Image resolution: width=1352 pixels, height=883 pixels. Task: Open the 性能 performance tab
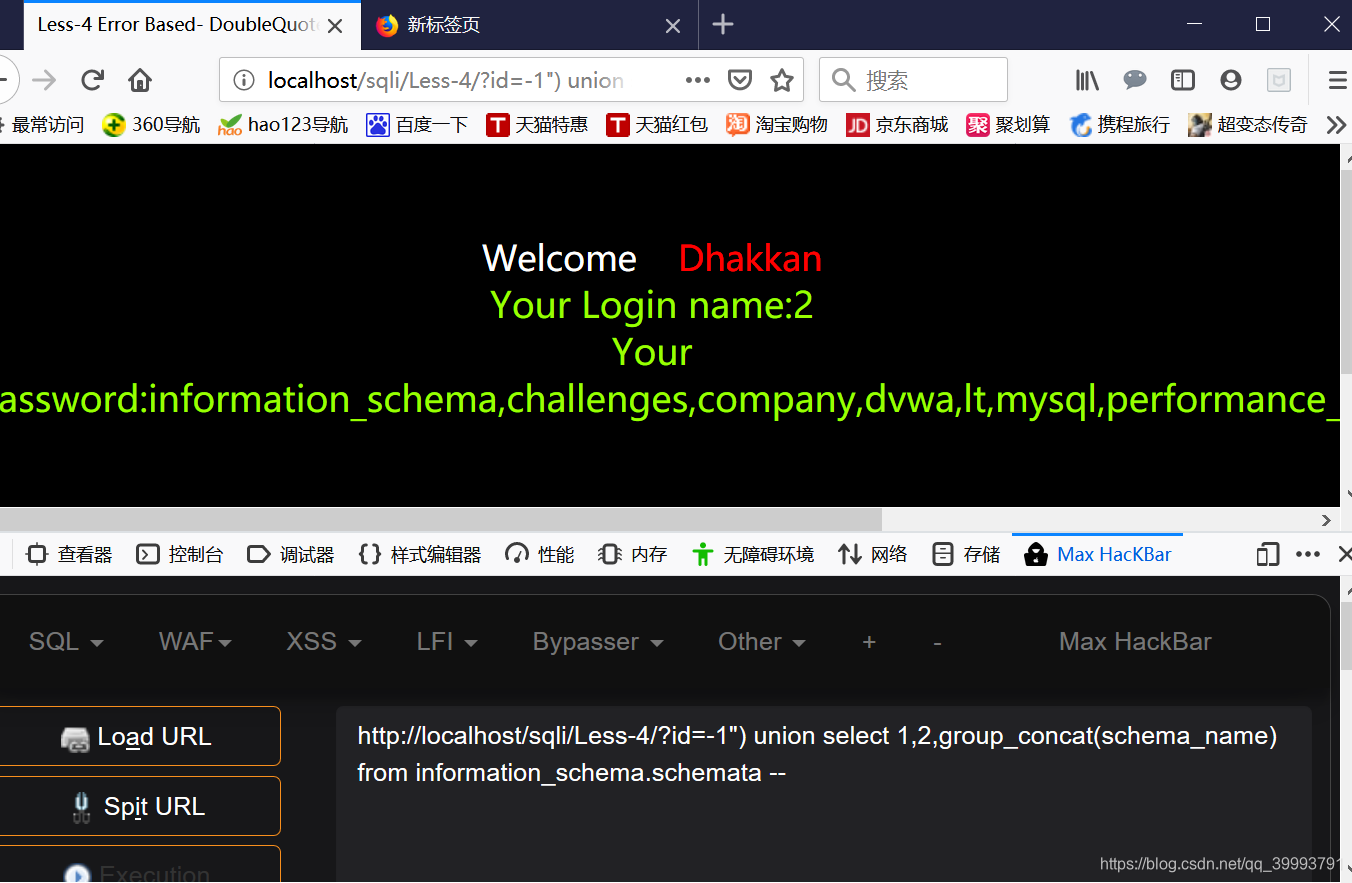540,554
